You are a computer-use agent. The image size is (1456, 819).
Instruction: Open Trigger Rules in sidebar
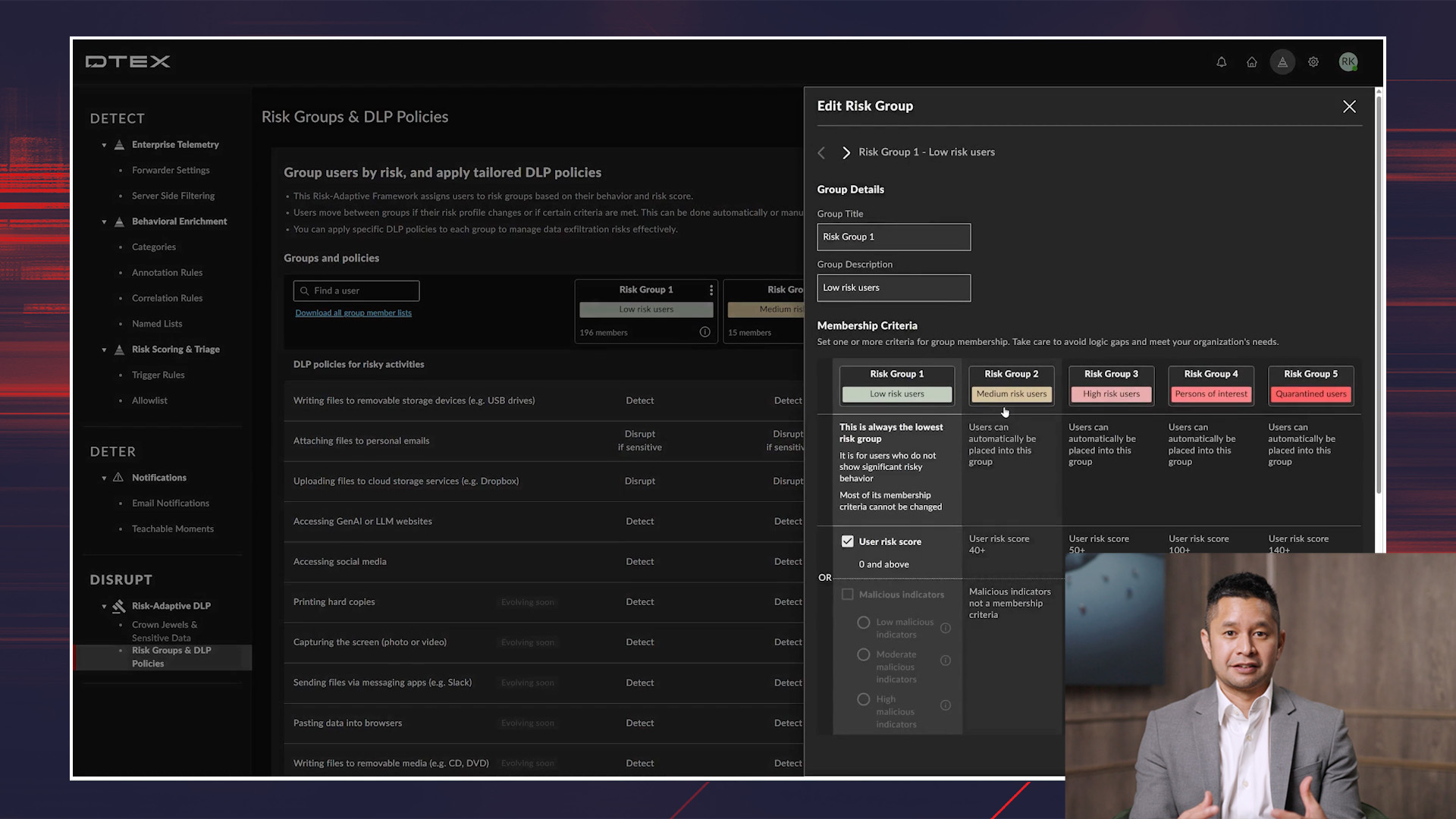(158, 375)
